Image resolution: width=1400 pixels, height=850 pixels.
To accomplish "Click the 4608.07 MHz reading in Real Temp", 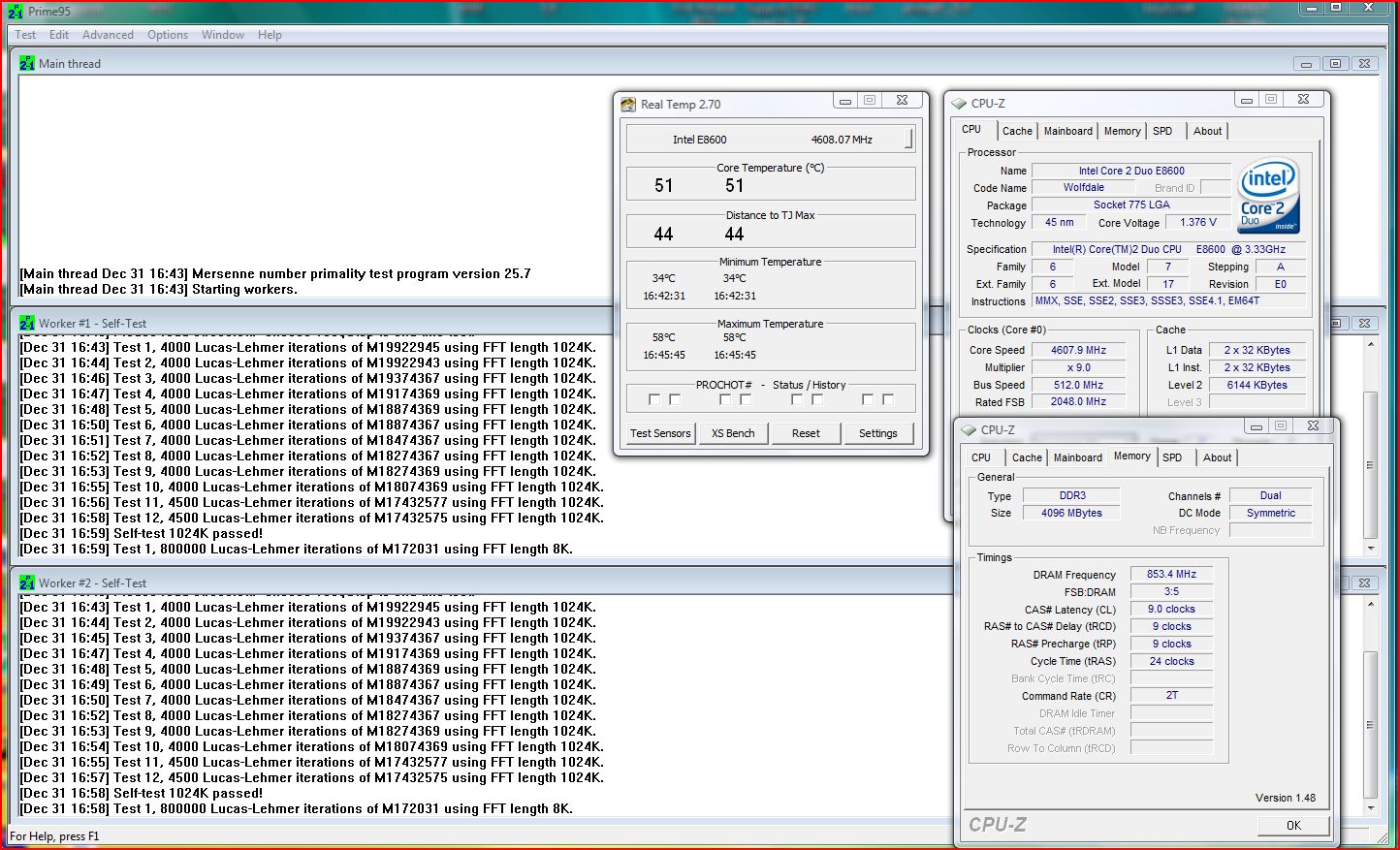I will coord(842,140).
